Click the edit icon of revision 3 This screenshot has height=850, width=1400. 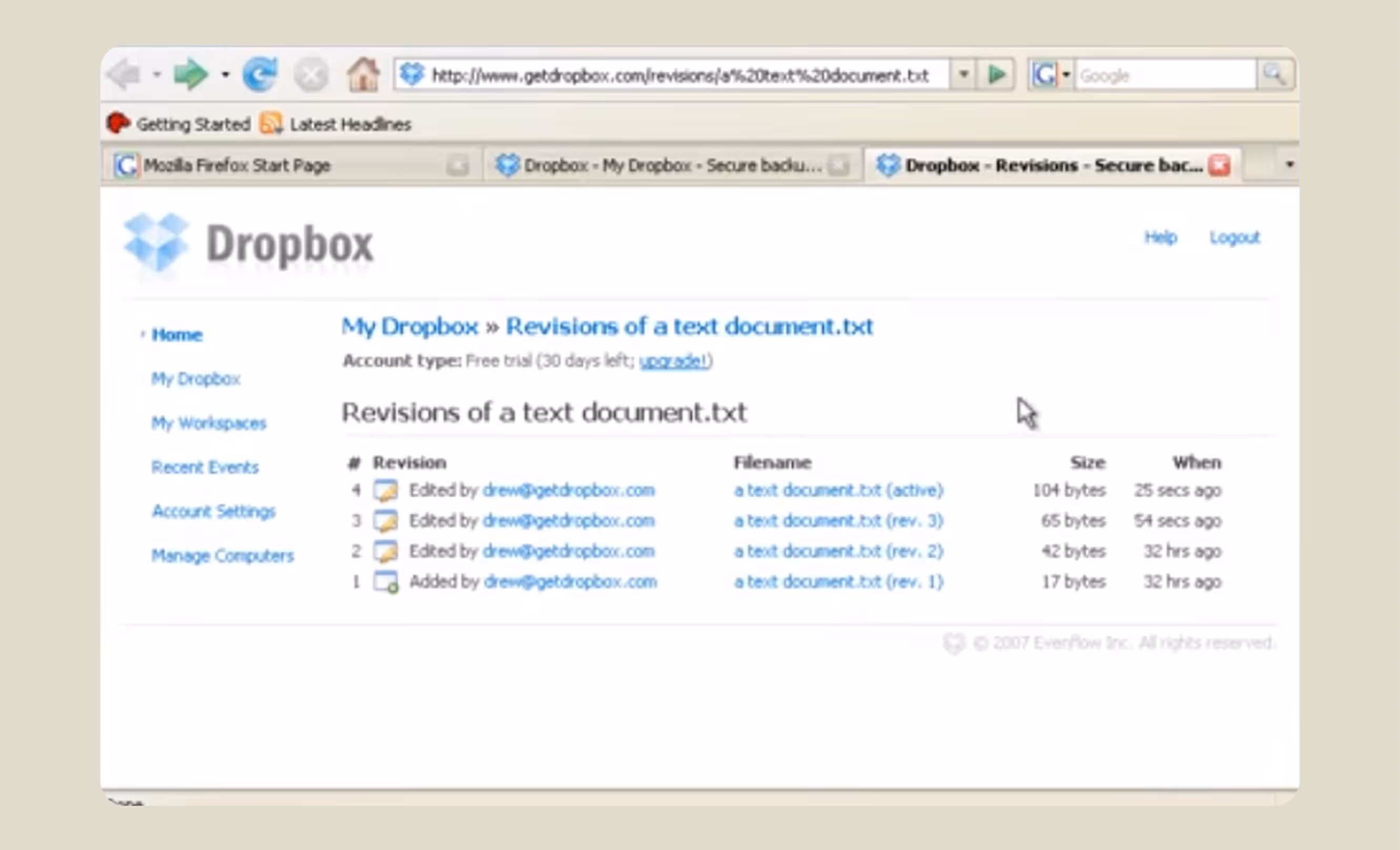coord(385,521)
